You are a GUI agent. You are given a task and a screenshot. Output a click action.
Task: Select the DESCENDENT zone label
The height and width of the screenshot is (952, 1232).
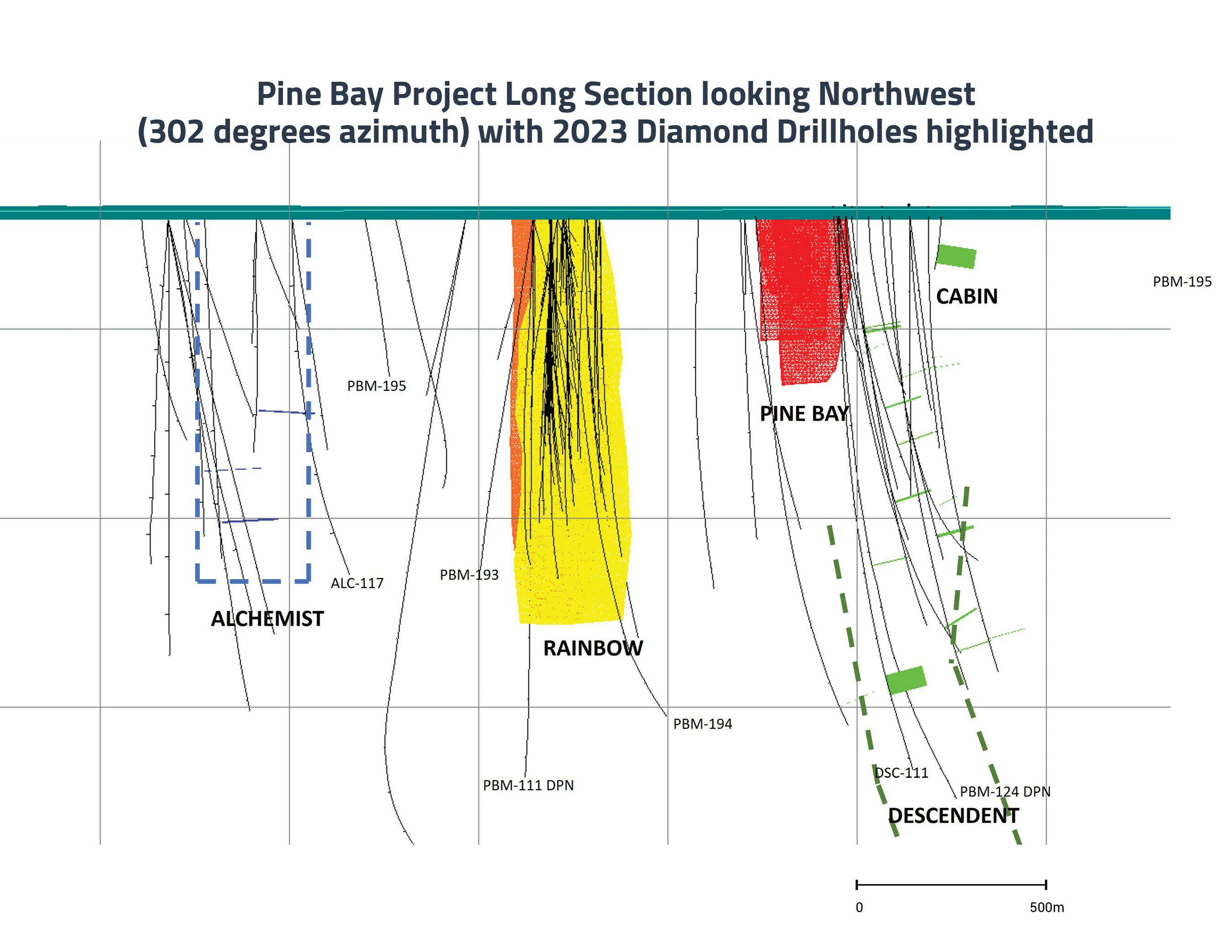[953, 816]
